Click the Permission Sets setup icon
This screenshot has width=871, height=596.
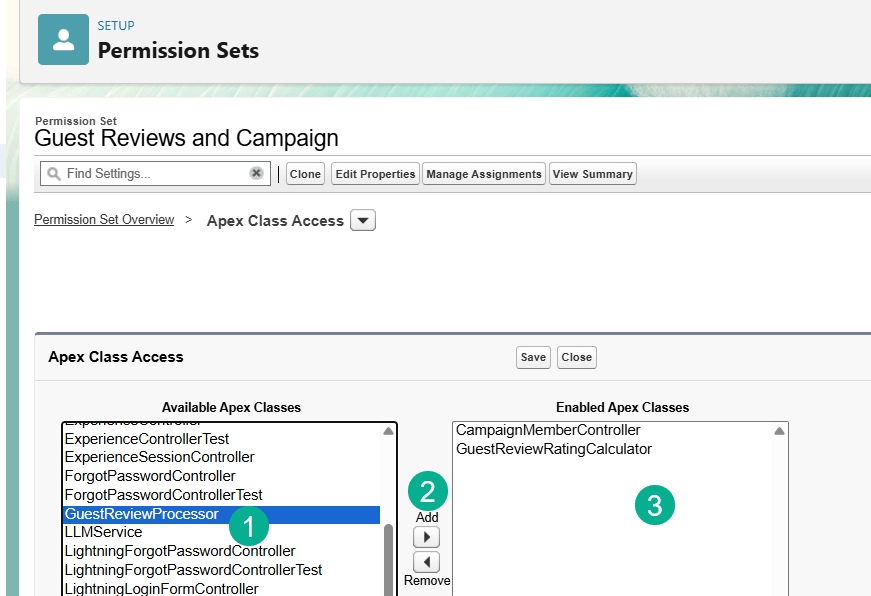point(63,40)
